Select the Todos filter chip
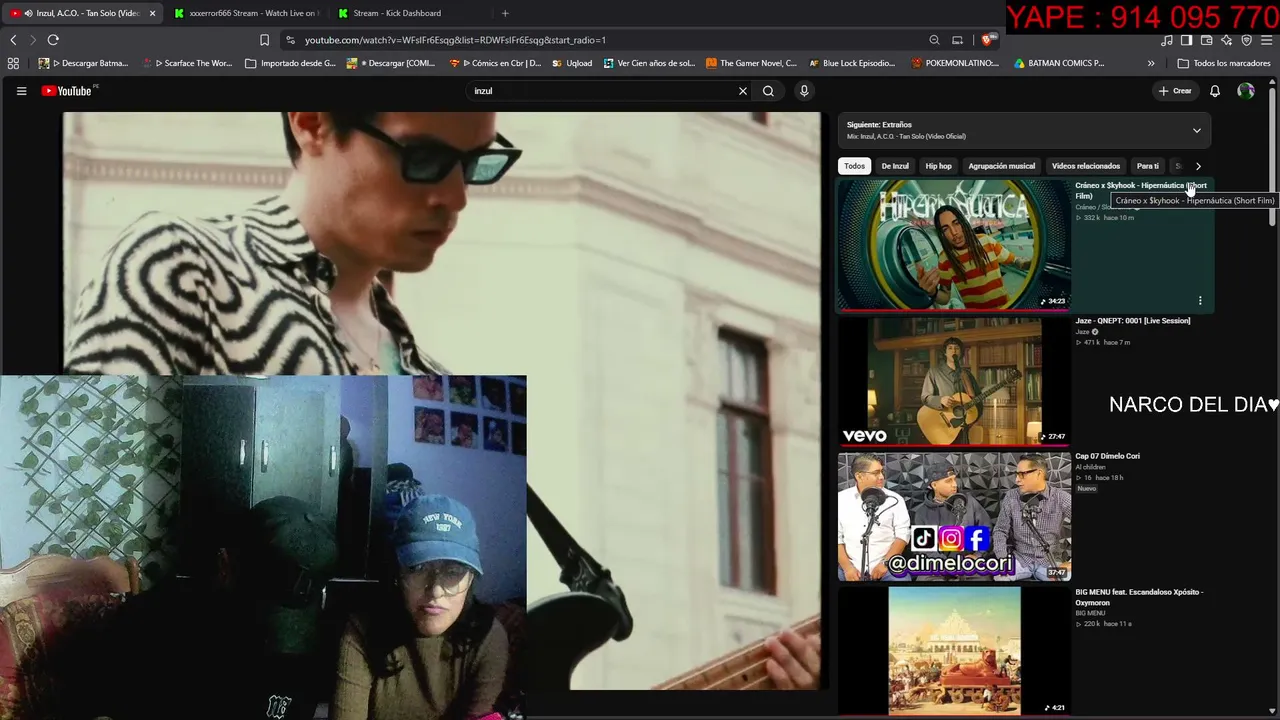1280x720 pixels. pos(854,166)
